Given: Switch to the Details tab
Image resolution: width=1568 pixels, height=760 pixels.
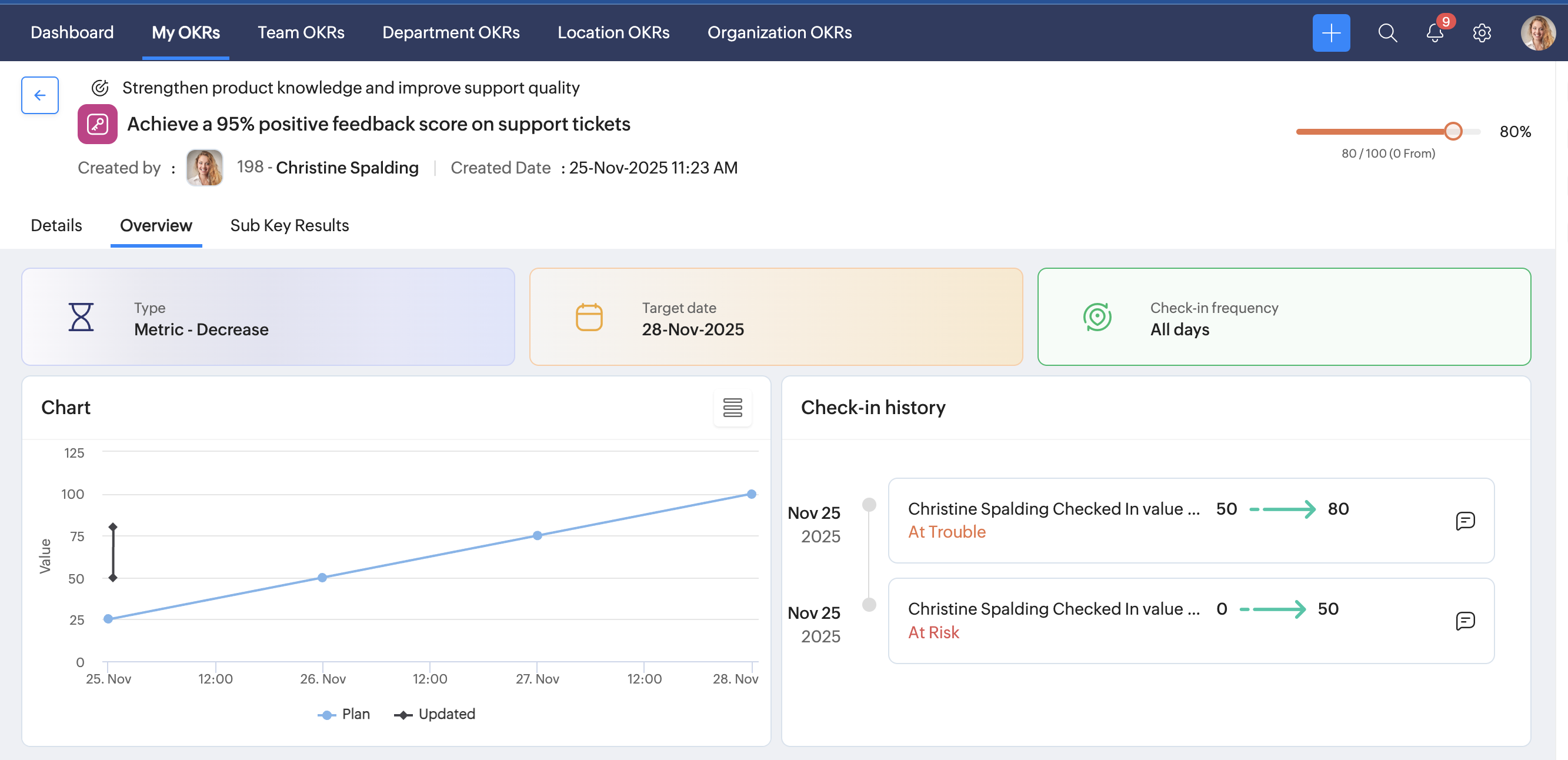Looking at the screenshot, I should pos(56,225).
